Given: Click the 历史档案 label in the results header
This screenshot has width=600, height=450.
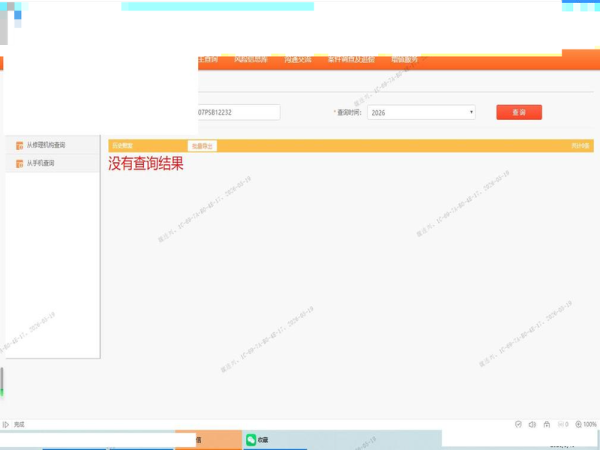Looking at the screenshot, I should tap(122, 146).
